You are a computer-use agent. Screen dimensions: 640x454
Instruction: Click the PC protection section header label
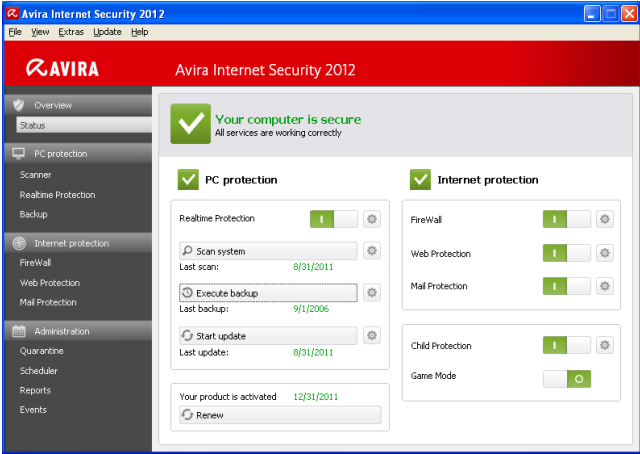61,154
